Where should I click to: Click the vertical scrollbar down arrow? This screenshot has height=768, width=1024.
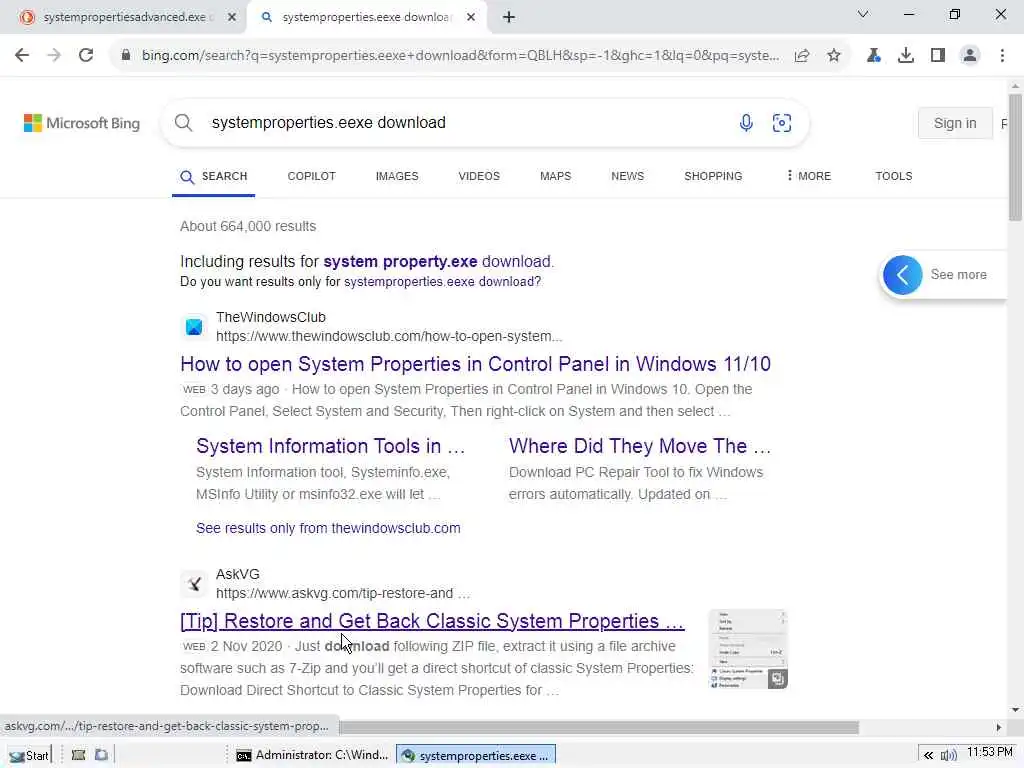[x=1015, y=710]
